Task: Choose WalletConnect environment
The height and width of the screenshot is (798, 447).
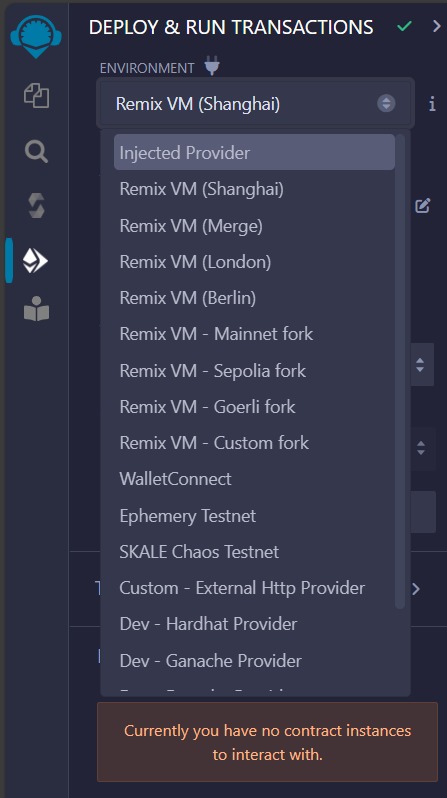Action: (254, 479)
